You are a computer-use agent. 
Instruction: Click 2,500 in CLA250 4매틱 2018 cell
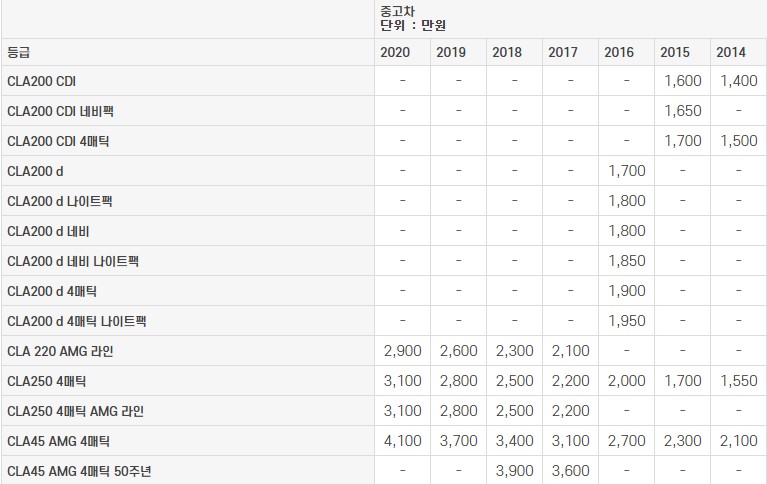pyautogui.click(x=515, y=381)
